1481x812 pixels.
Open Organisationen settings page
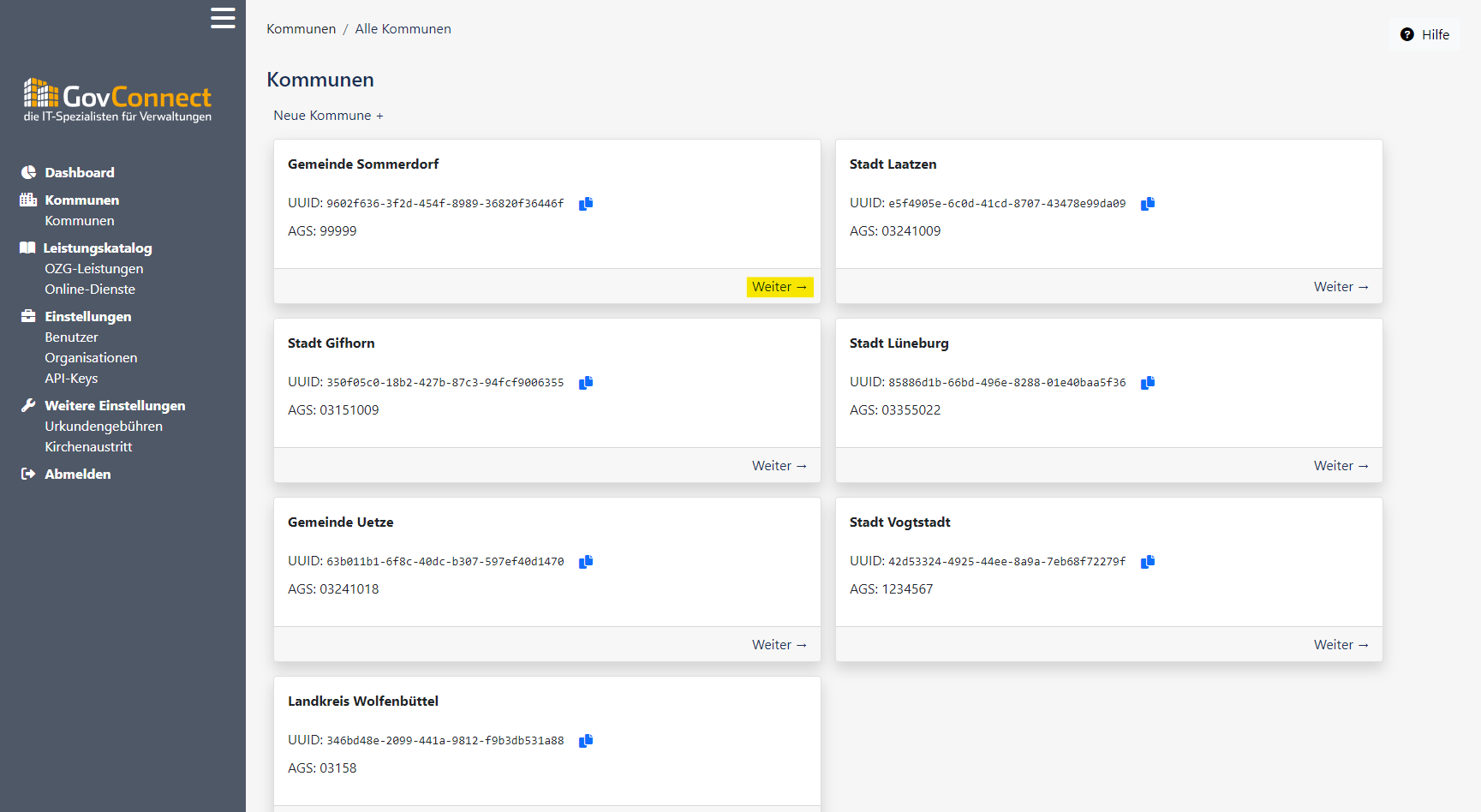pyautogui.click(x=91, y=357)
